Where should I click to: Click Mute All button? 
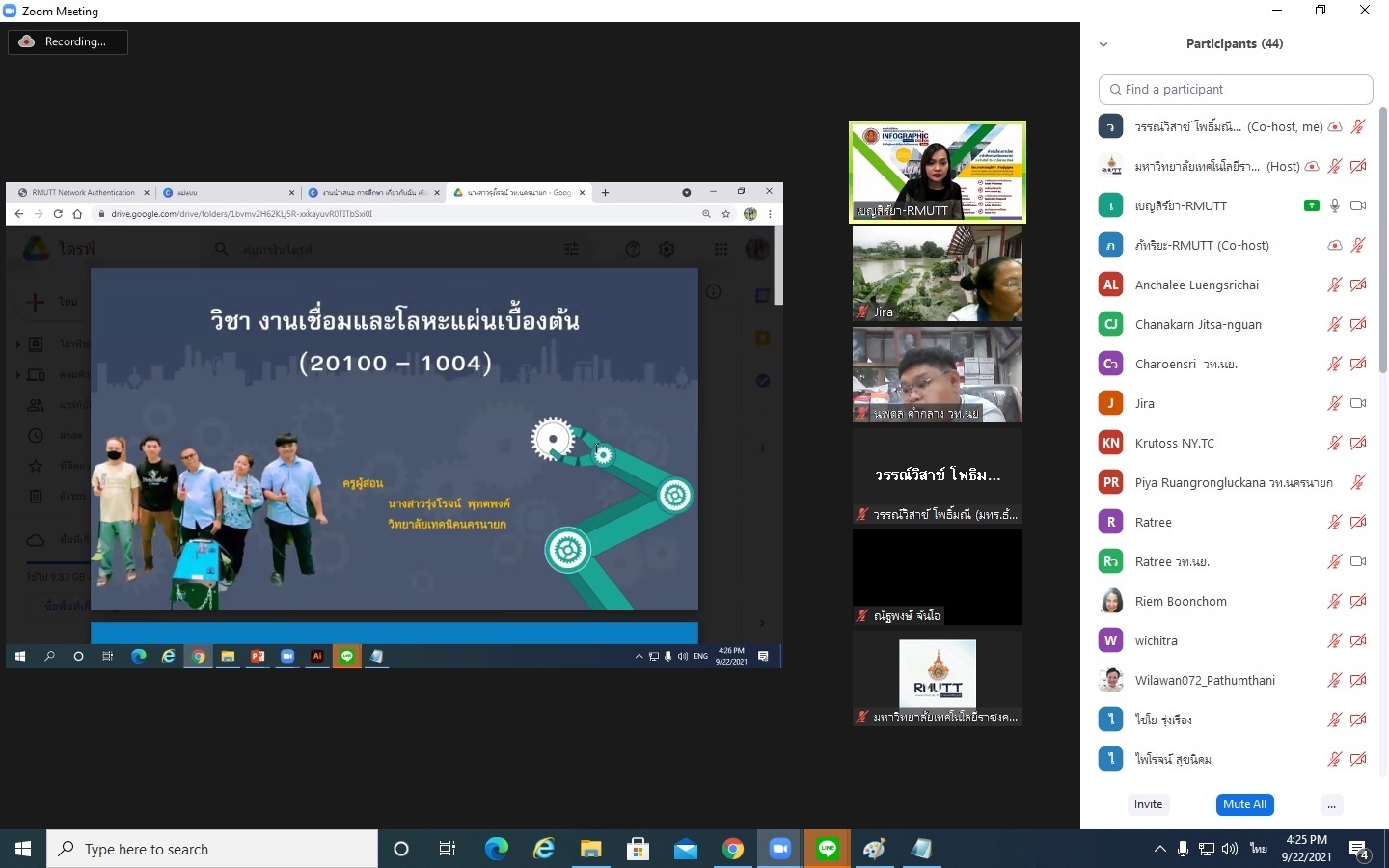(1244, 804)
